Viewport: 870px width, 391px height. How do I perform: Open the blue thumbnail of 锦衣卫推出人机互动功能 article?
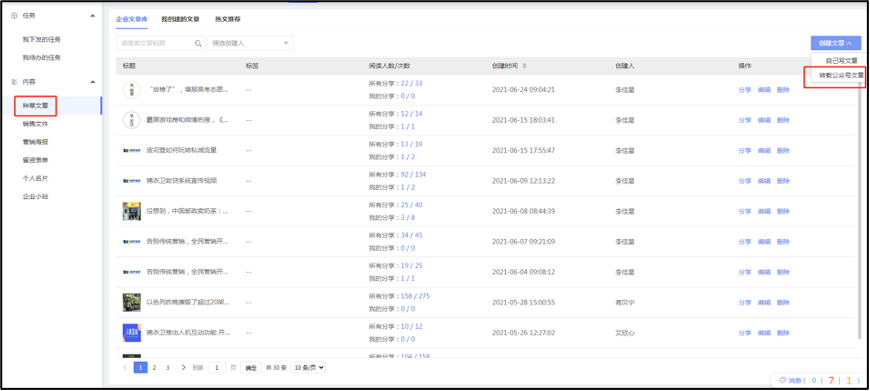click(131, 333)
